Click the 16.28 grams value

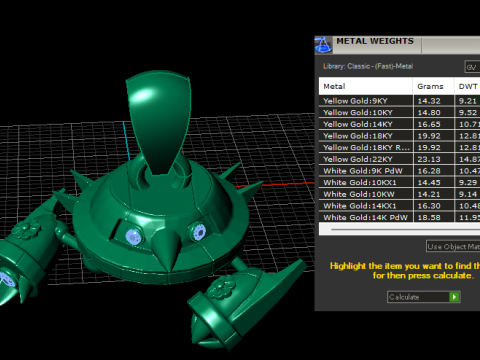[429, 171]
